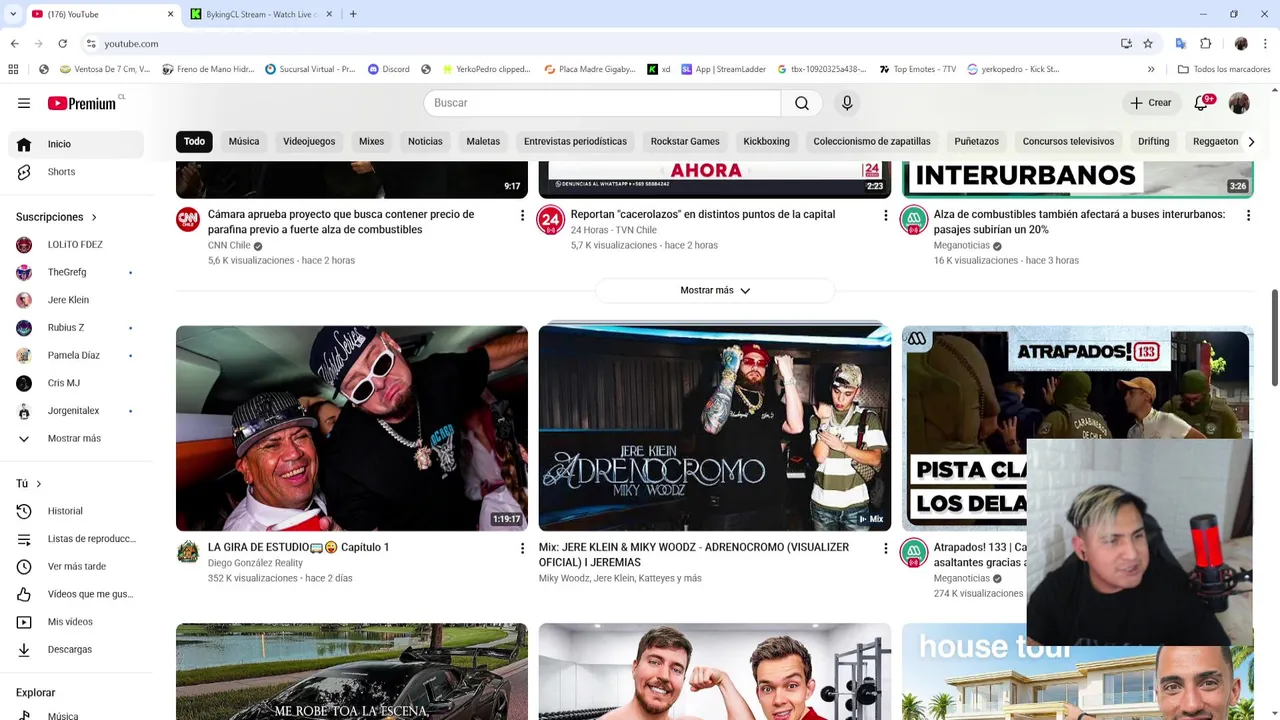Open options for cacerolazos video
This screenshot has width=1280, height=720.
[885, 215]
